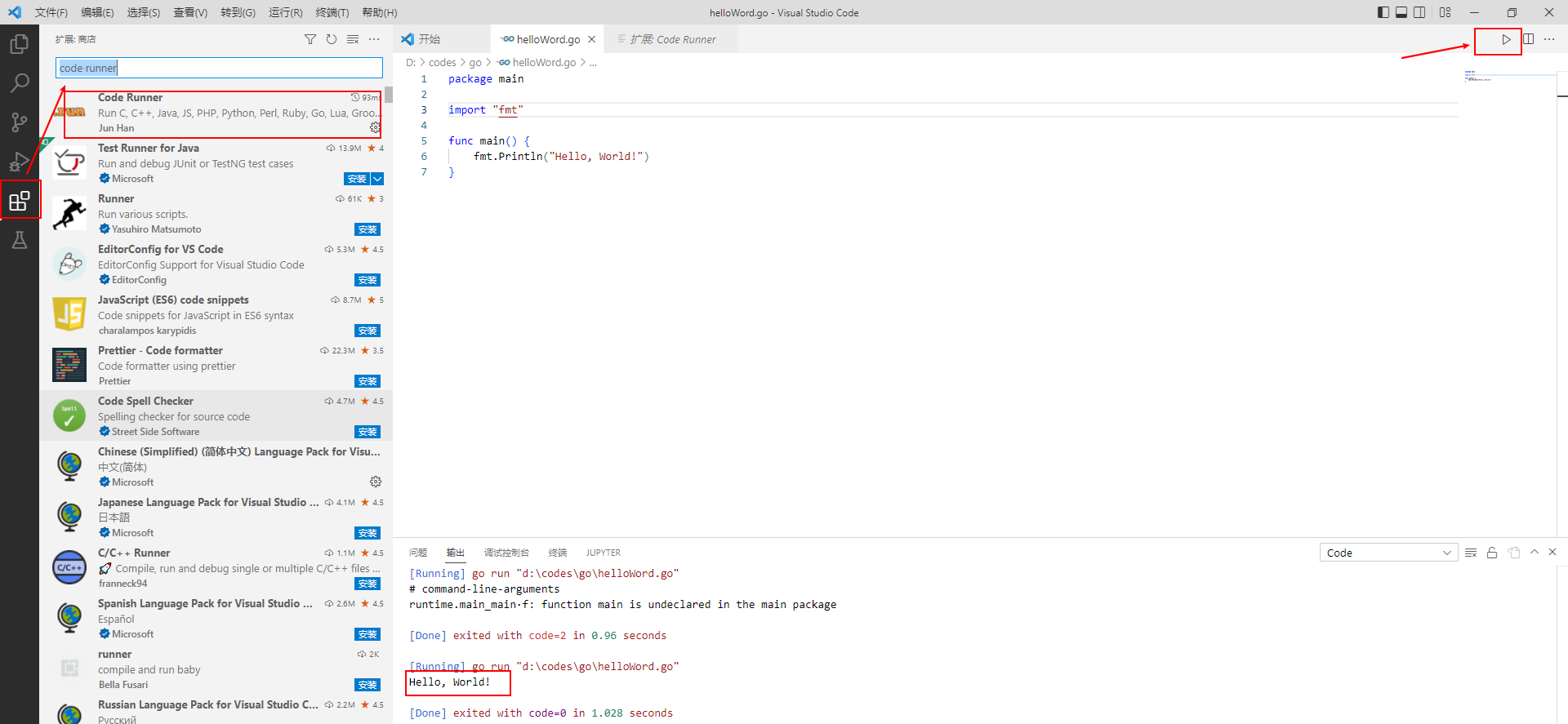Viewport: 1568px width, 724px height.
Task: Run code with the play button
Action: (1506, 39)
